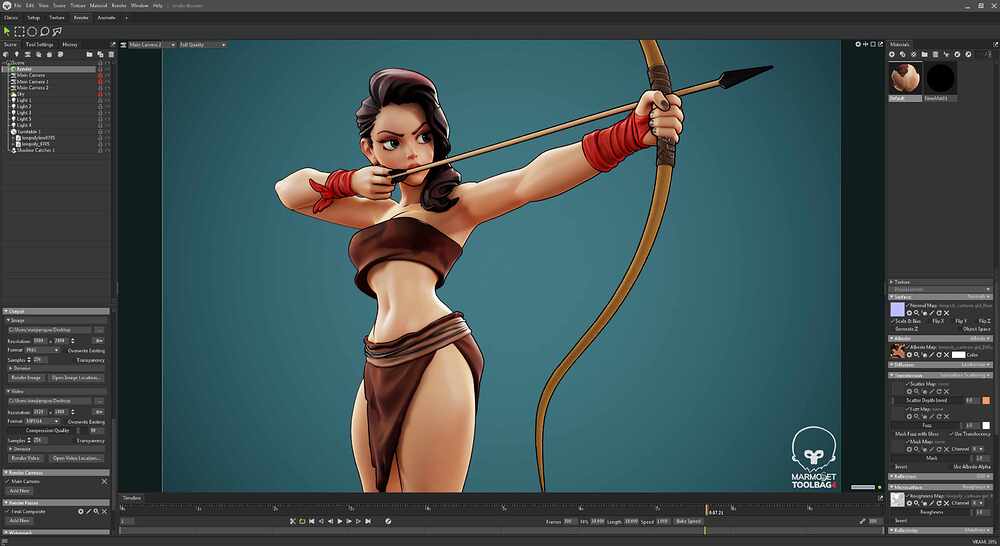Image resolution: width=1000 pixels, height=546 pixels.
Task: Toggle Albedo Map checkbox
Action: coord(908,347)
